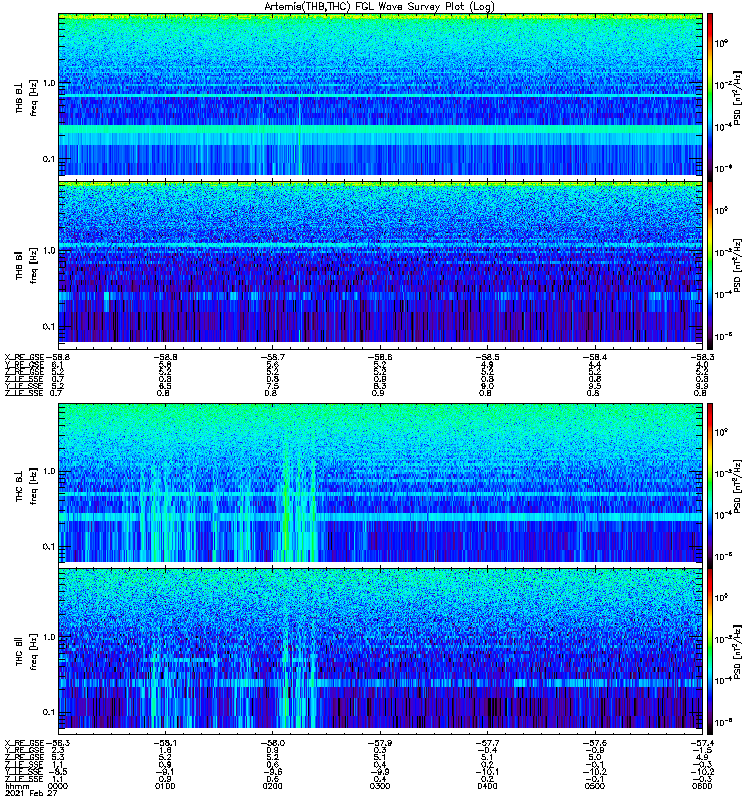This screenshot has width=750, height=800.
Task: Click the X_RE_GSE value '-58.1' below THC plots
Action: (165, 743)
